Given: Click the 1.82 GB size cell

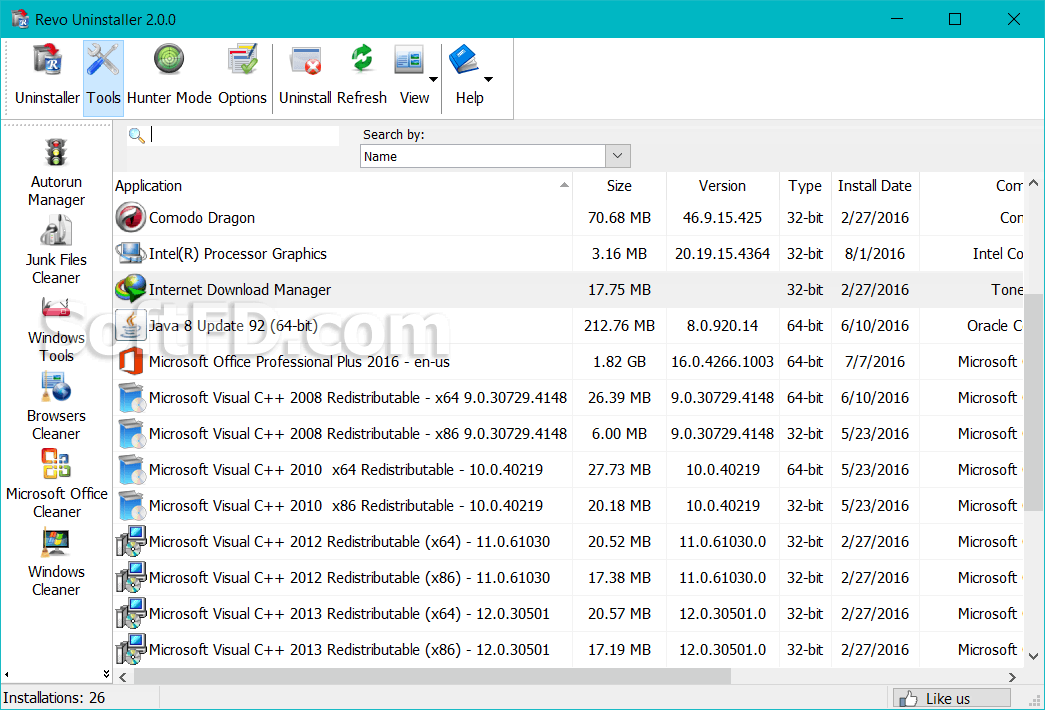Looking at the screenshot, I should coord(619,362).
